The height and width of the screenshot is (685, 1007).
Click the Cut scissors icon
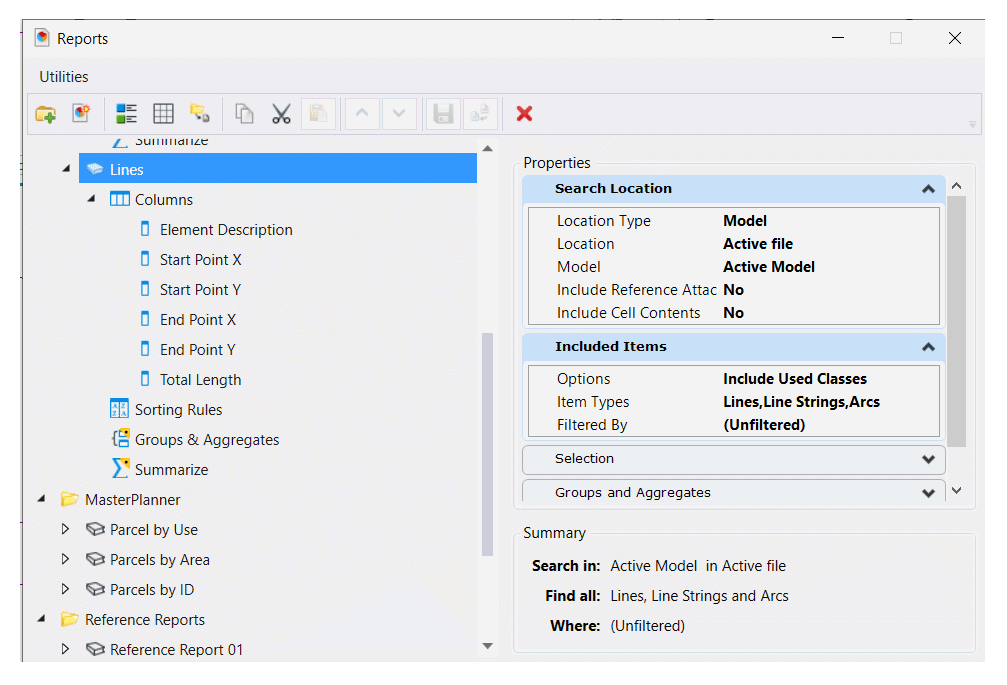pos(281,114)
